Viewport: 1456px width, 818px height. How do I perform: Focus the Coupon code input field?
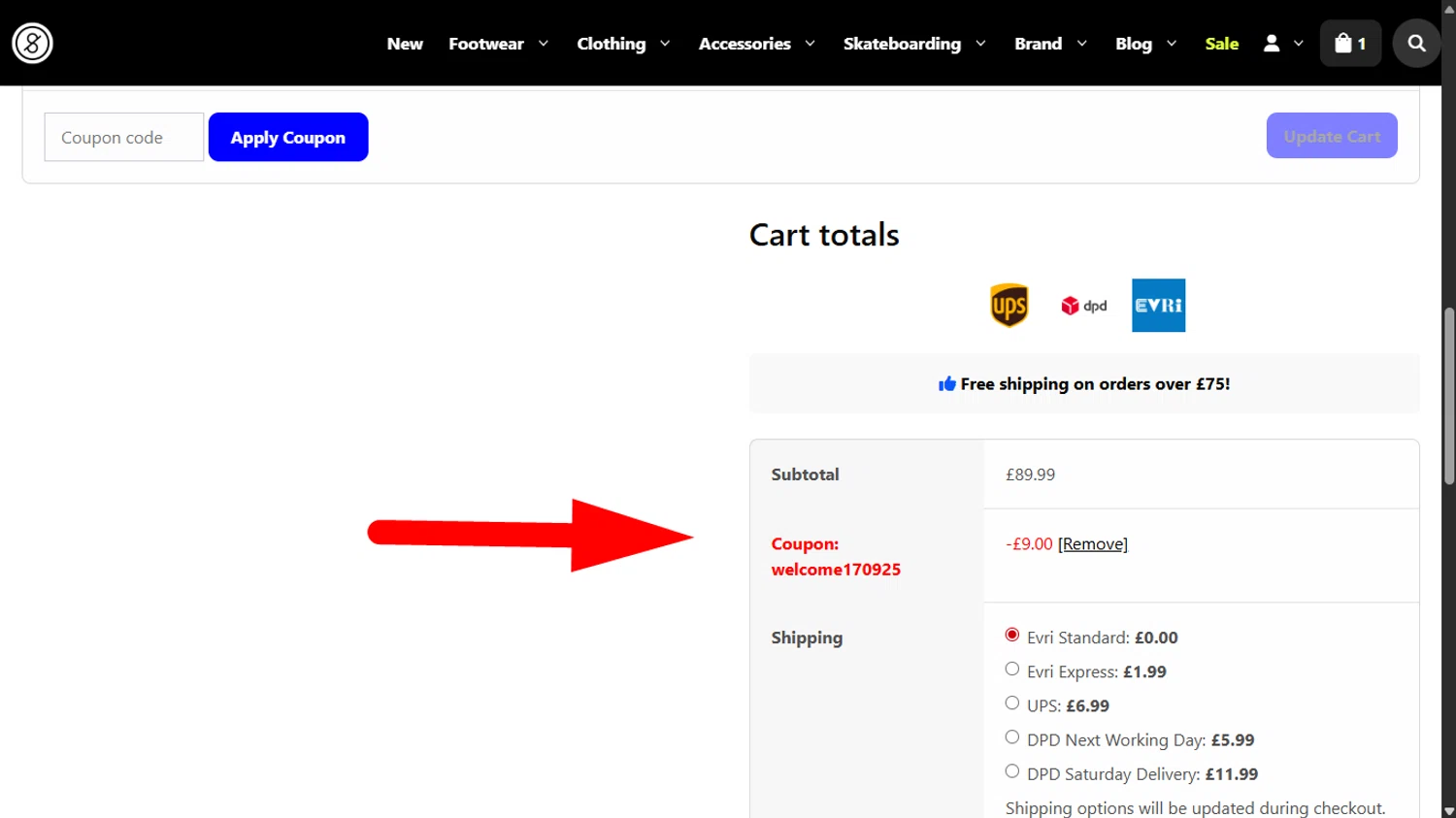124,137
